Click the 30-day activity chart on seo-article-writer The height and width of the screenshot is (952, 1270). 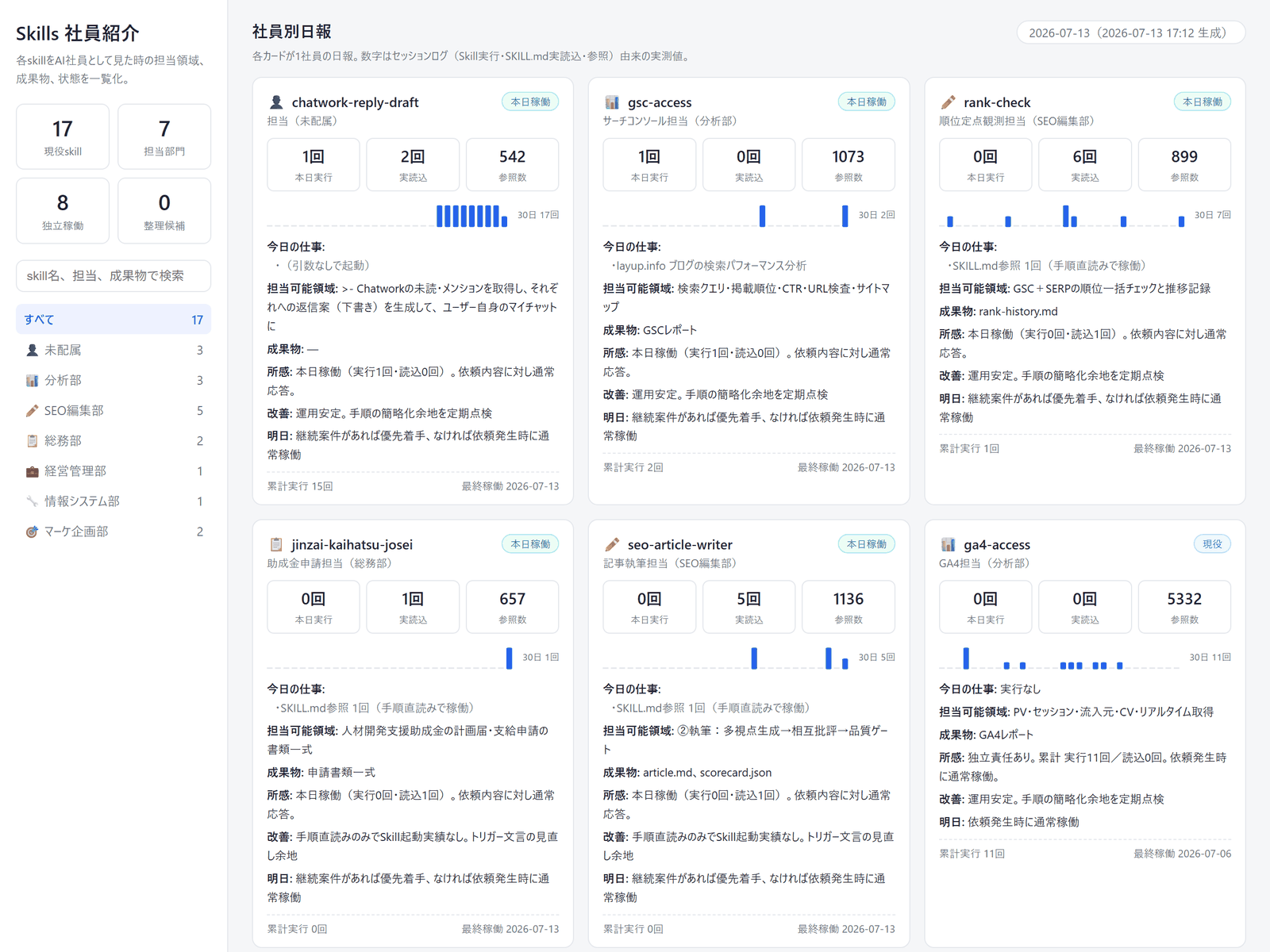[727, 658]
